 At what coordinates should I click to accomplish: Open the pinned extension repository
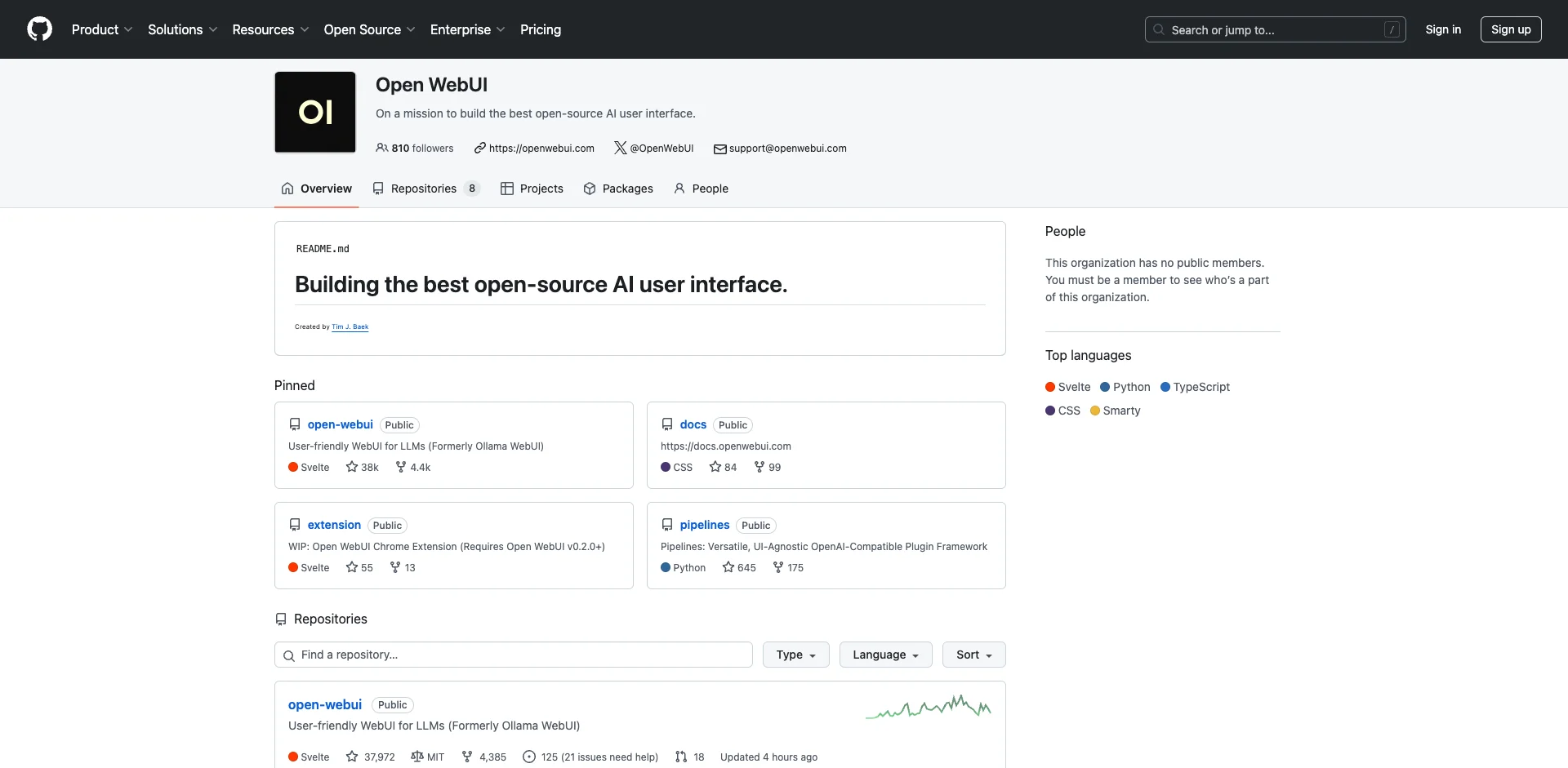334,525
